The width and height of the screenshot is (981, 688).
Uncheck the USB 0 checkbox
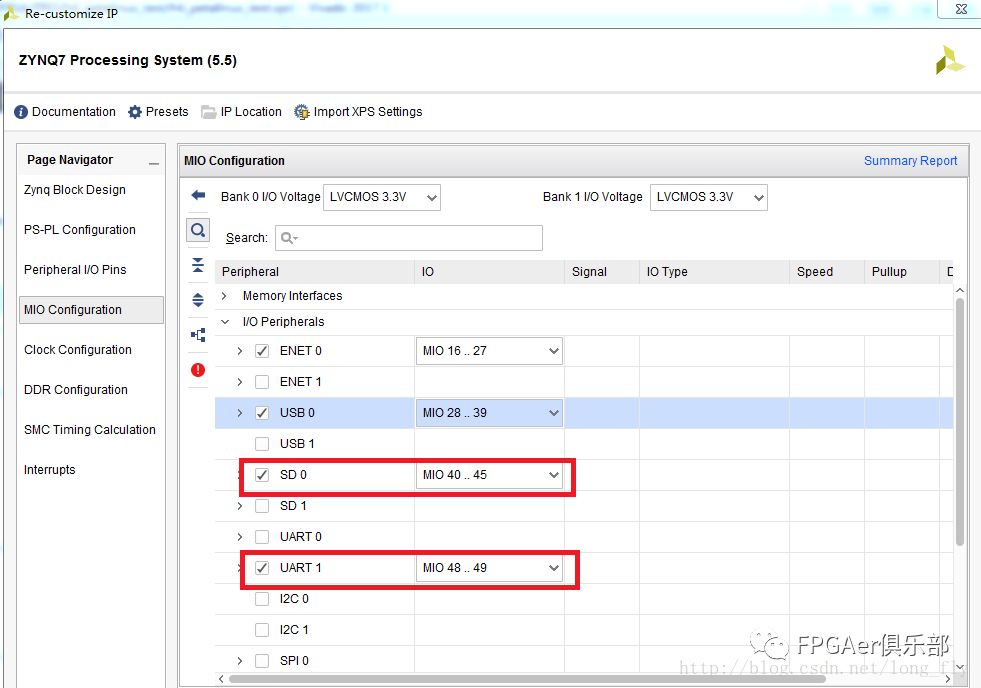(x=262, y=413)
